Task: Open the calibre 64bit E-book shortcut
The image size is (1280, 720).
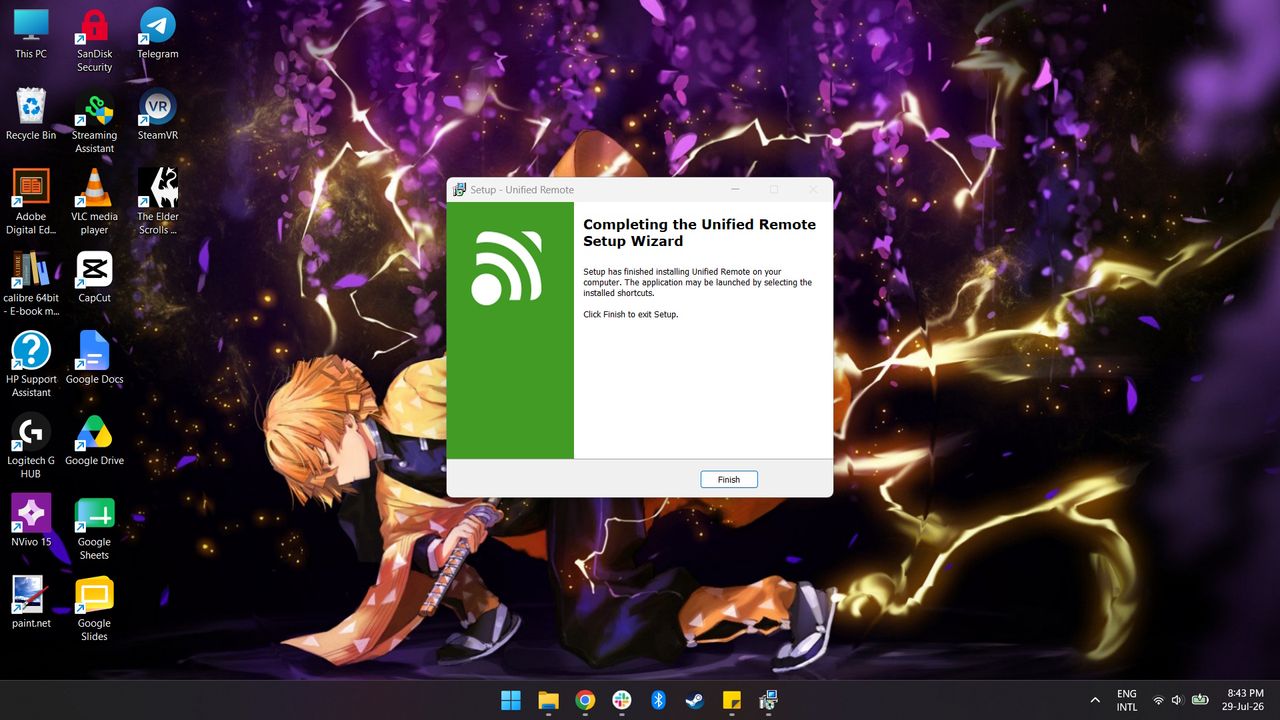Action: point(31,284)
